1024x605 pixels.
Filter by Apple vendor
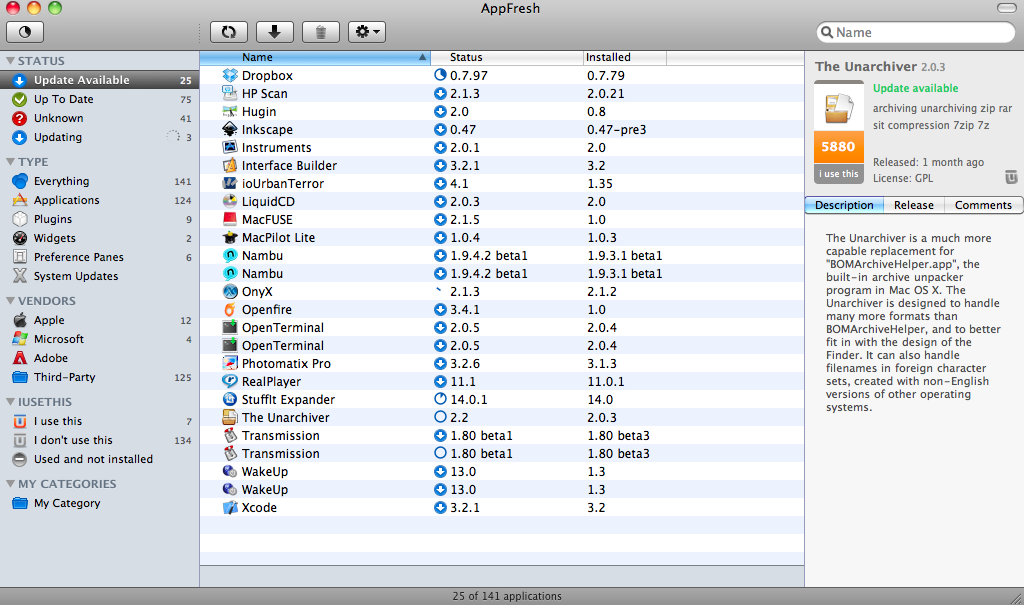(99, 320)
